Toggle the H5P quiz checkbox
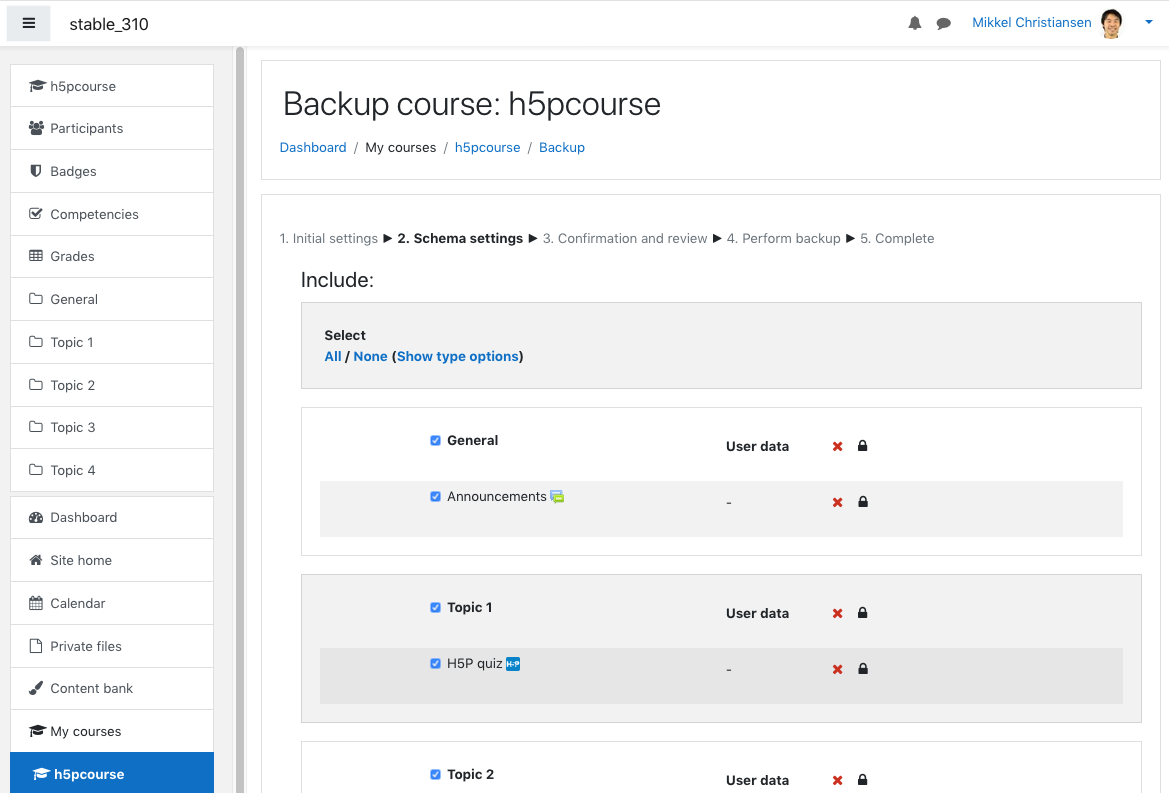 point(435,663)
